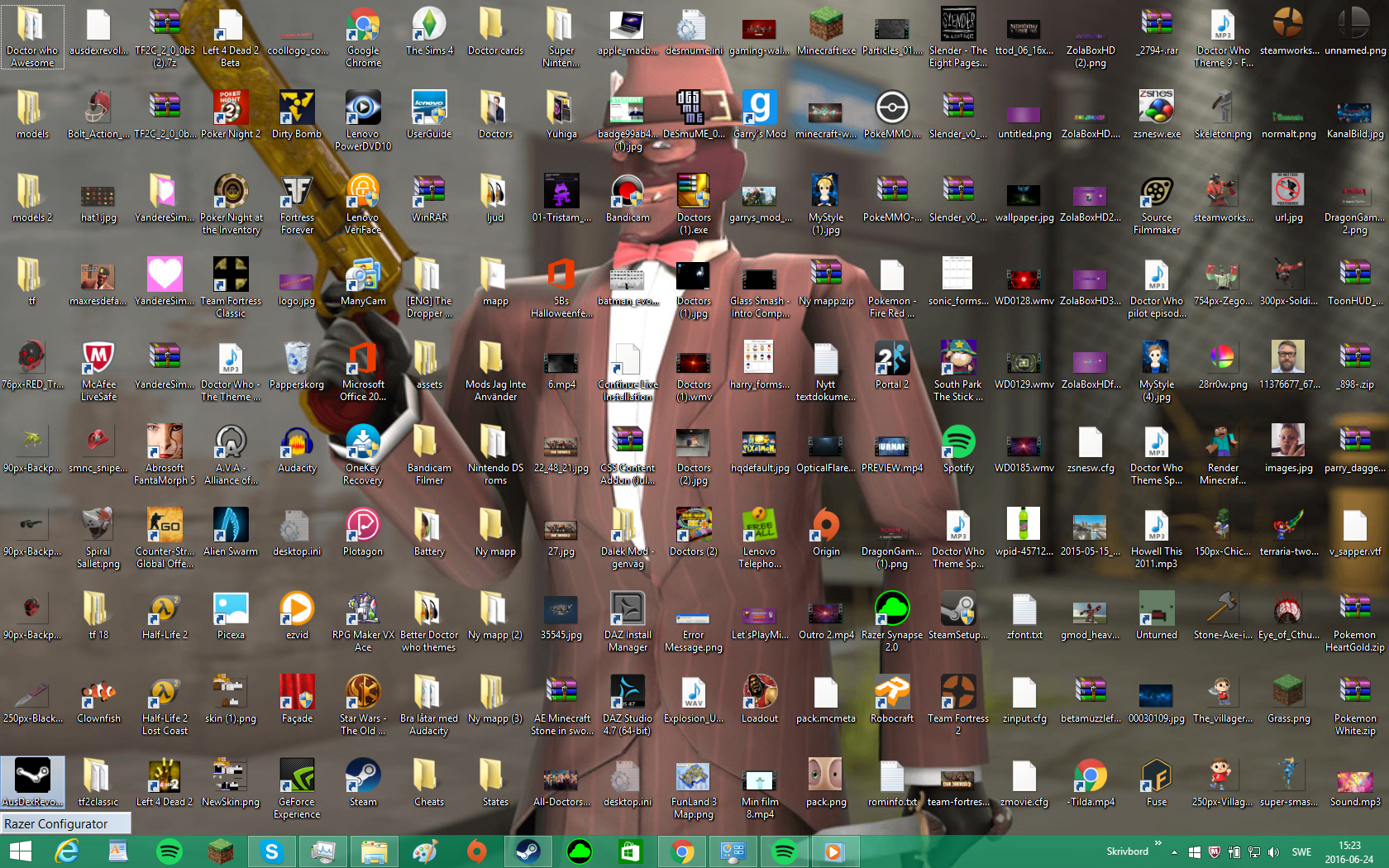Viewport: 1389px width, 868px height.
Task: Select the Robocraft shortcut
Action: 892,699
